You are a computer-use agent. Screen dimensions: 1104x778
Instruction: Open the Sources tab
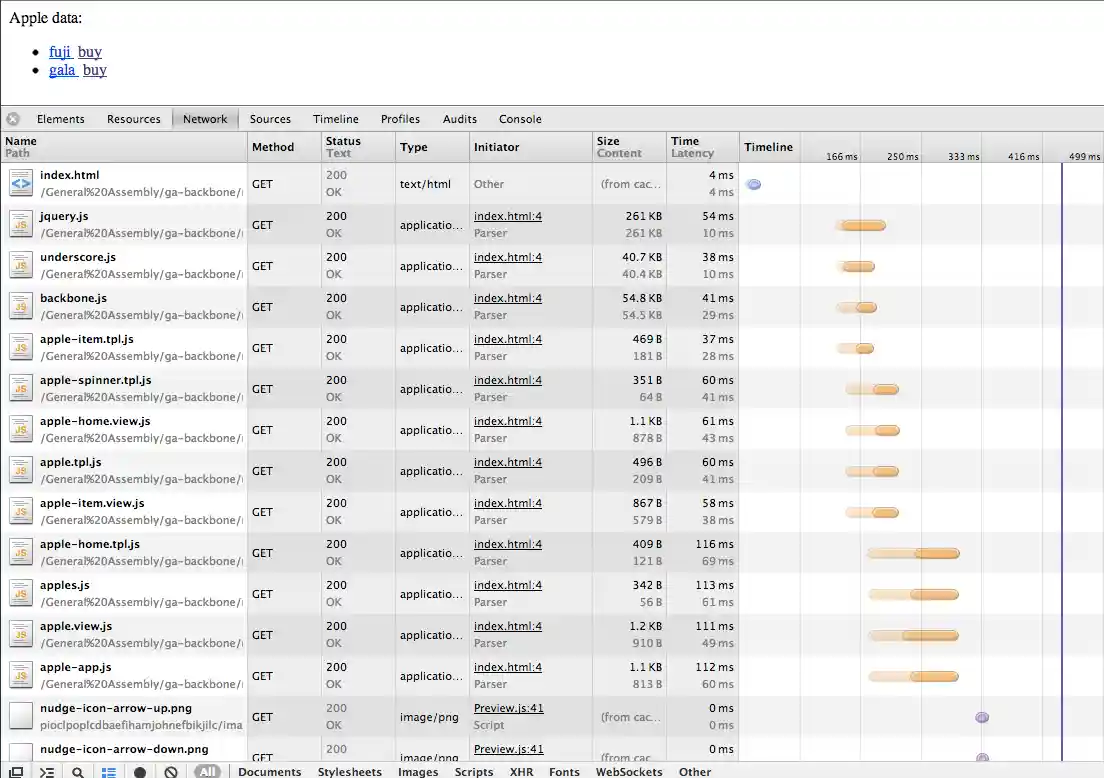tap(270, 119)
